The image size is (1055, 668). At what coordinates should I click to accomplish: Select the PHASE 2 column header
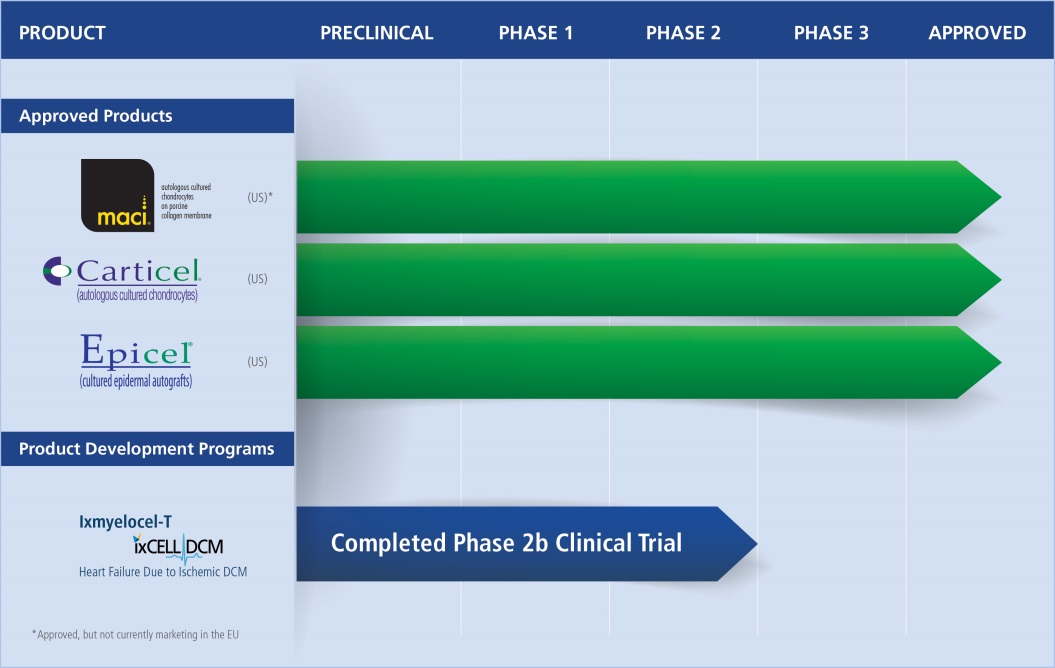pos(683,33)
